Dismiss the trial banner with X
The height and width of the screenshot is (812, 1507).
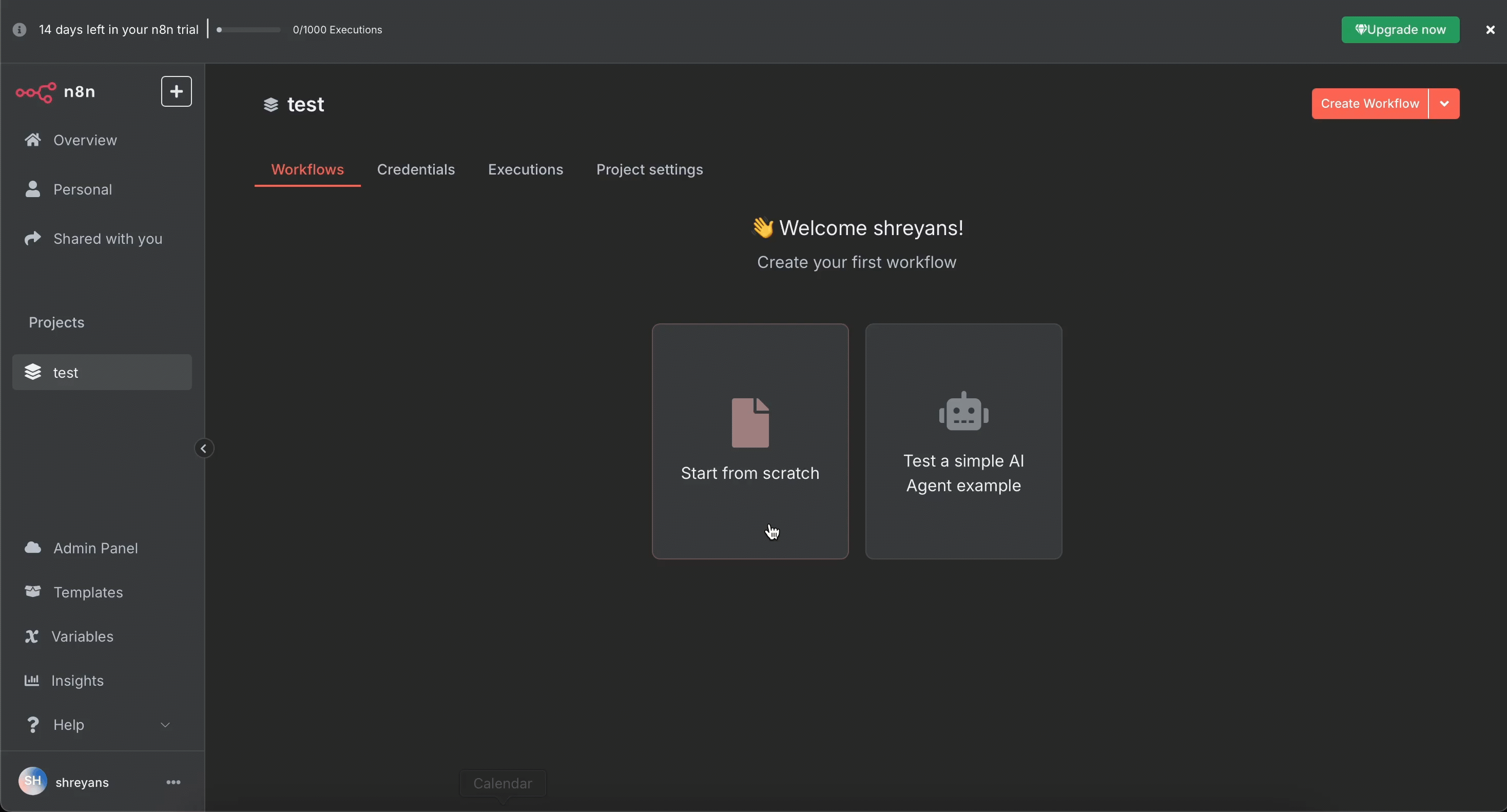pyautogui.click(x=1490, y=30)
